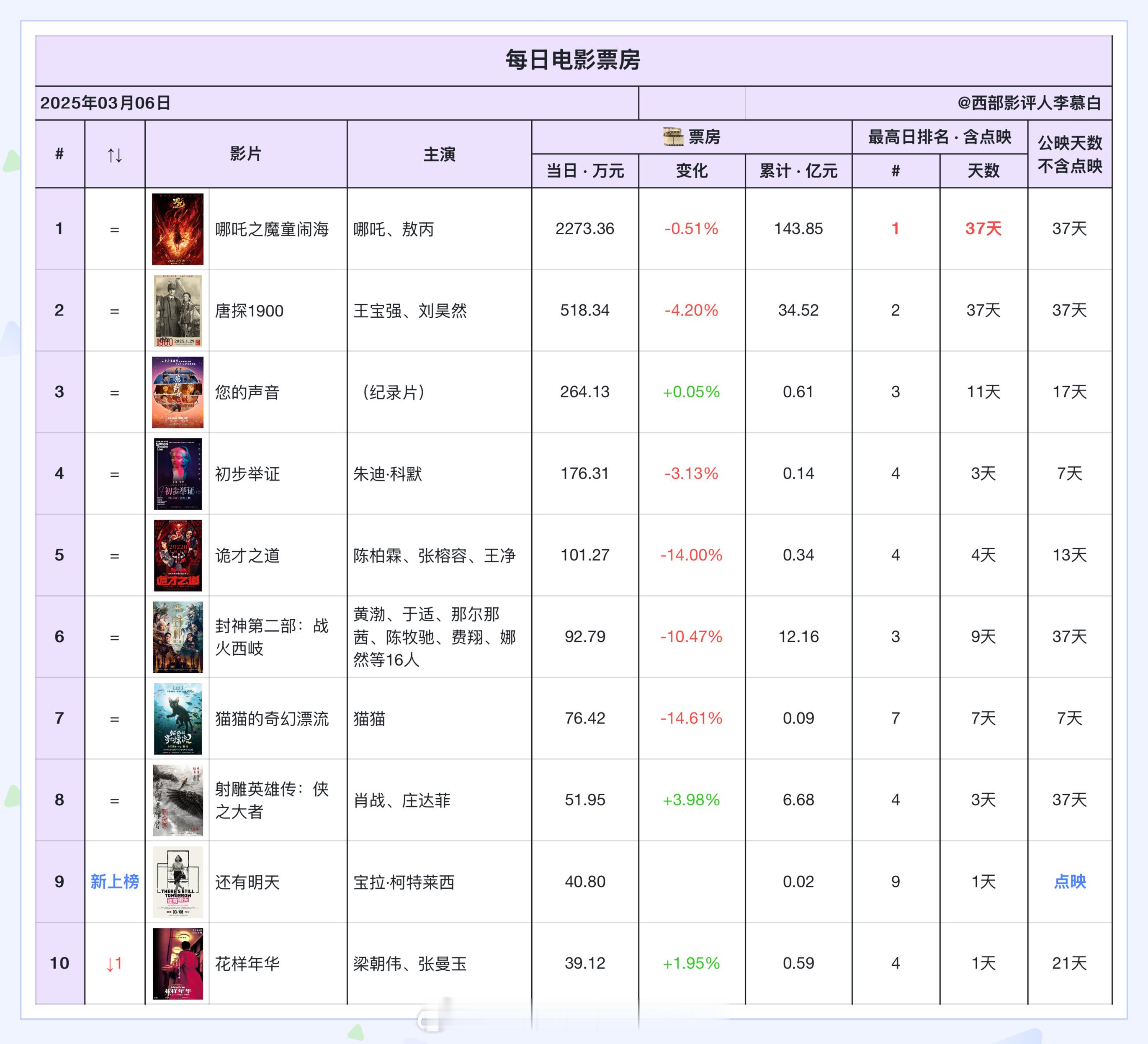Image resolution: width=1148 pixels, height=1044 pixels.
Task: Click the 当日 · 万元 column header
Action: click(585, 171)
